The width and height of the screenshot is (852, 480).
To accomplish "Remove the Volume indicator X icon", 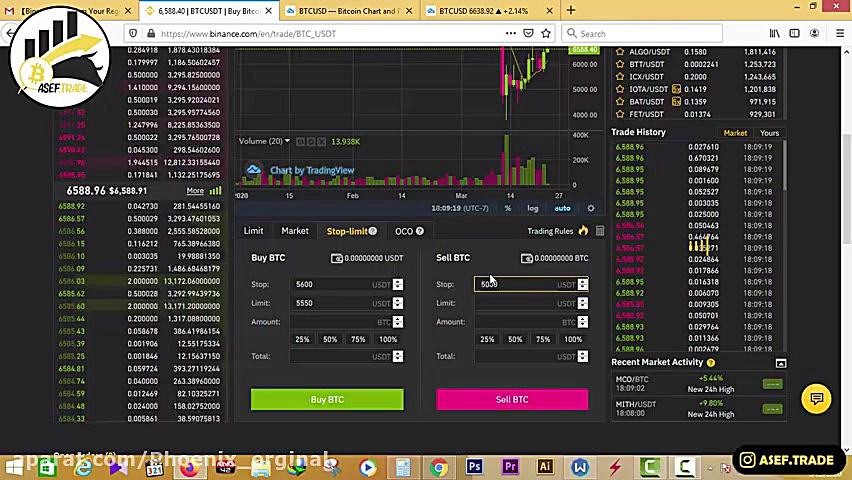I will (x=322, y=141).
